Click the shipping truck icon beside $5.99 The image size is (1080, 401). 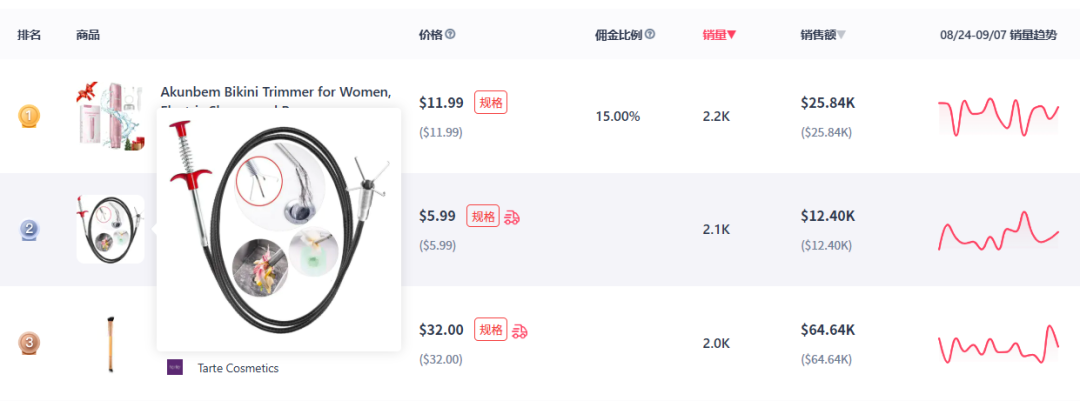(x=512, y=217)
